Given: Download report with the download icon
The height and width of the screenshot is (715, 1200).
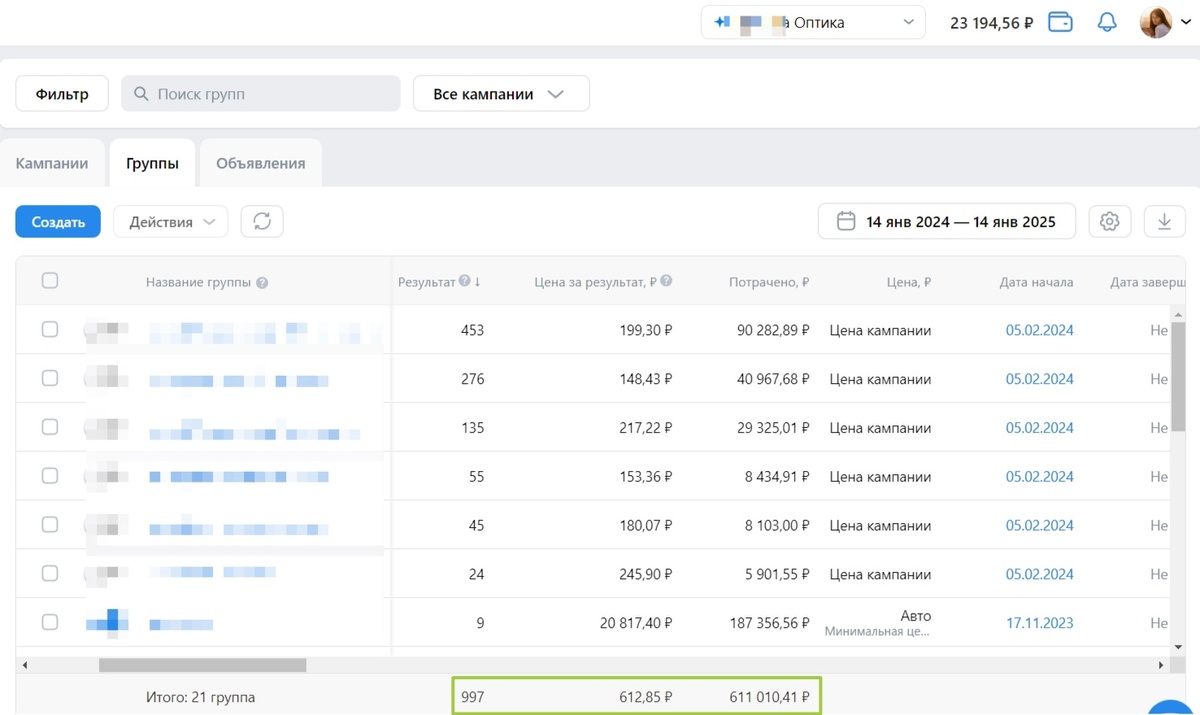Looking at the screenshot, I should (1164, 221).
